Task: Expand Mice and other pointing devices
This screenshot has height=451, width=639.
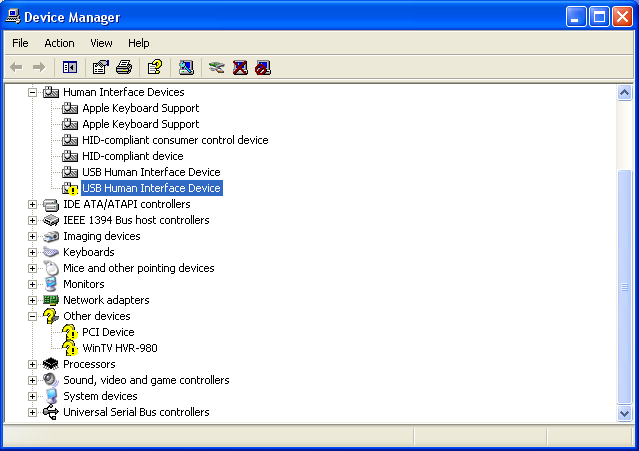Action: (32, 268)
